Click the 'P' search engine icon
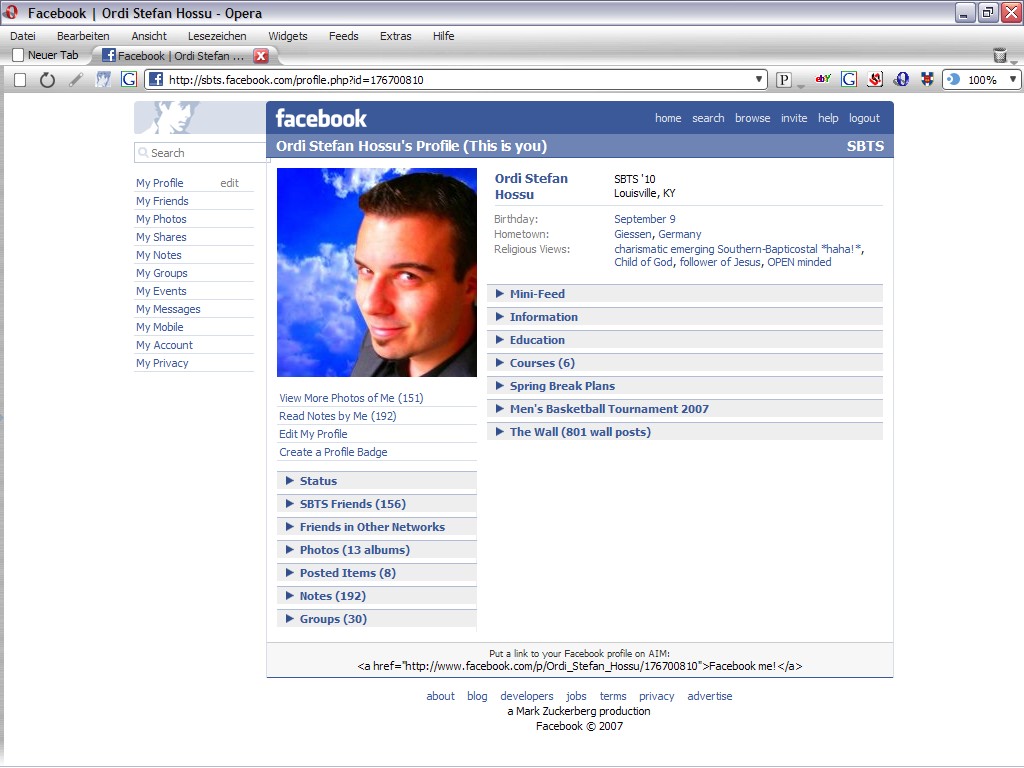This screenshot has height=768, width=1024. point(784,80)
